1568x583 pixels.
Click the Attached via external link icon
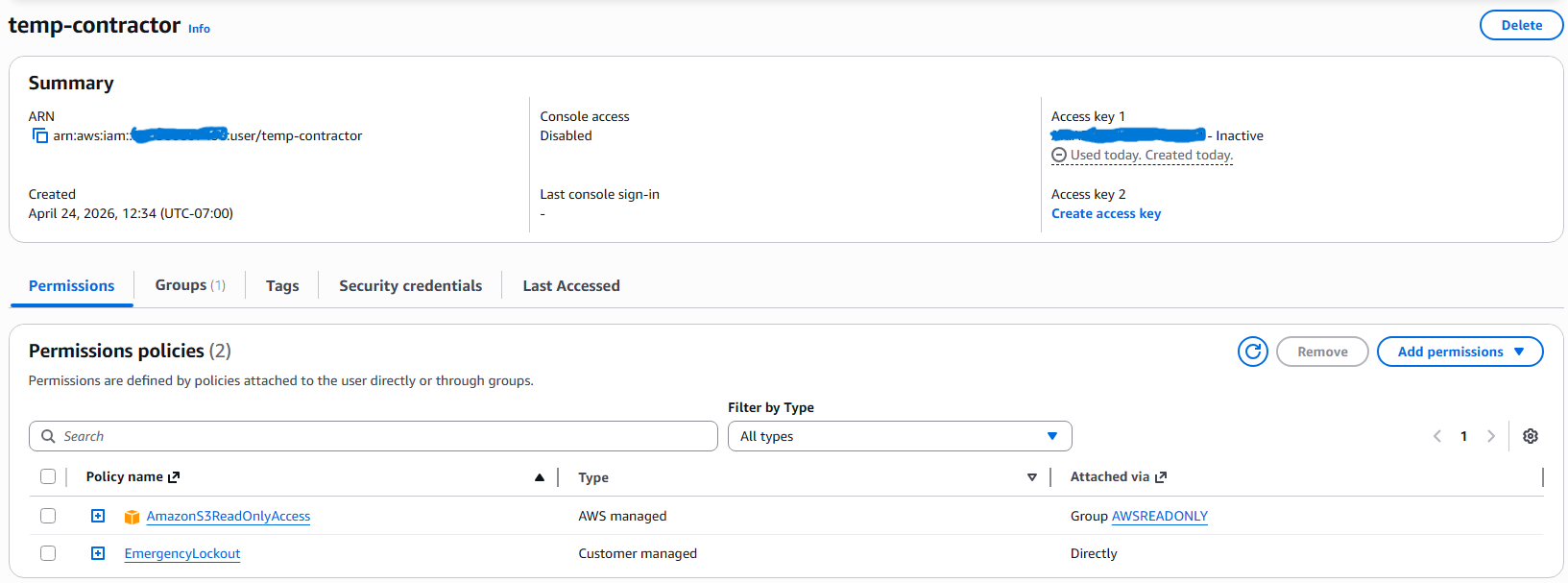1161,477
